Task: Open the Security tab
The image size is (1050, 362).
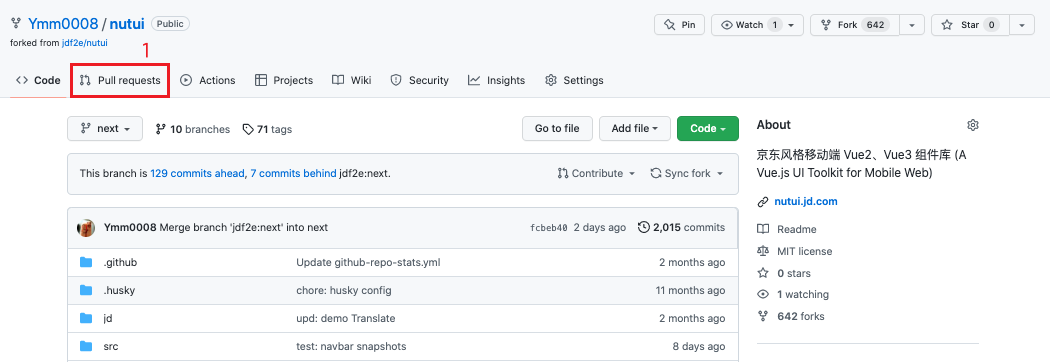Action: 420,80
